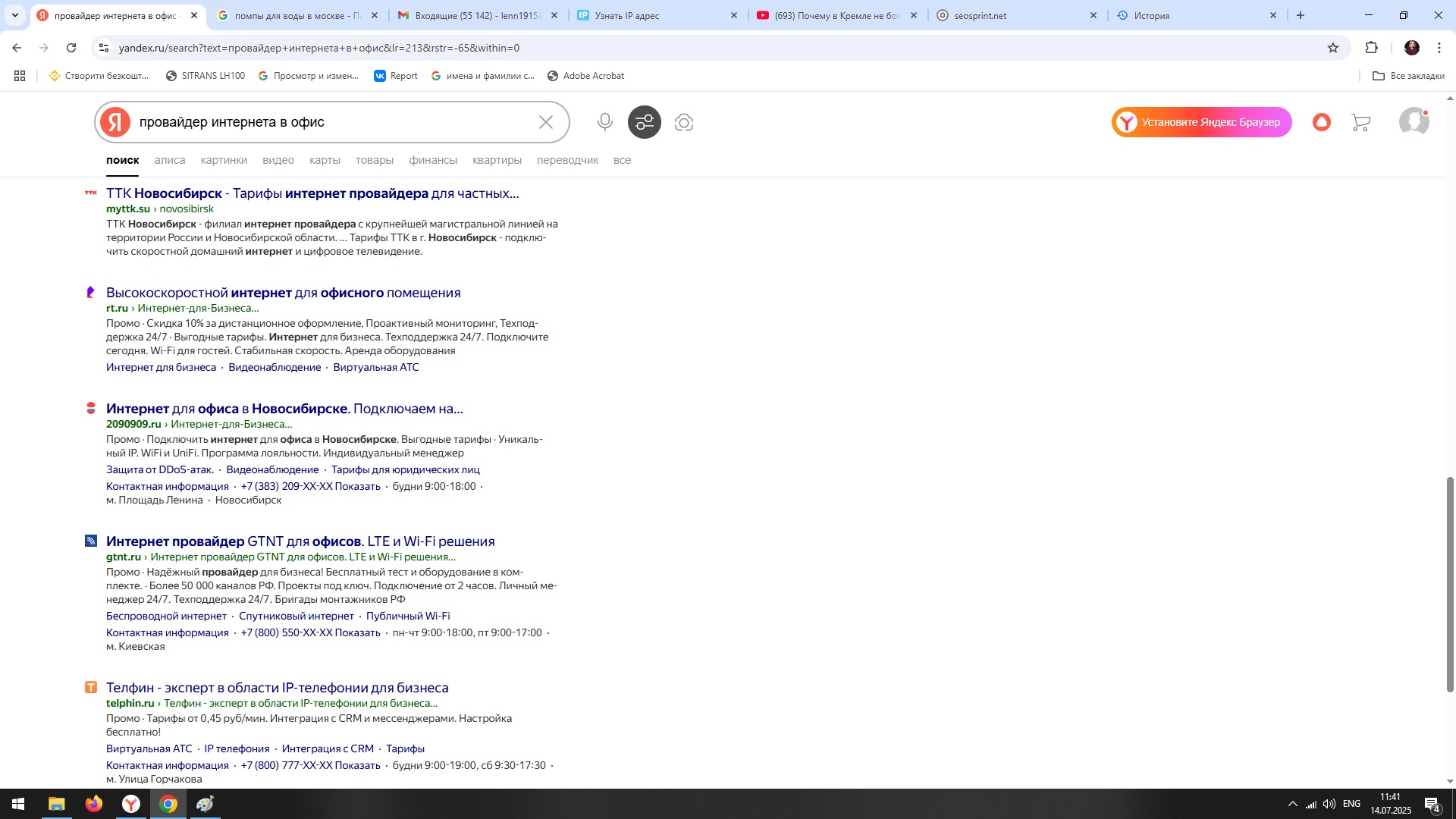This screenshot has height=819, width=1456.
Task: Show phone number +7 (800) 550
Action: point(310,632)
